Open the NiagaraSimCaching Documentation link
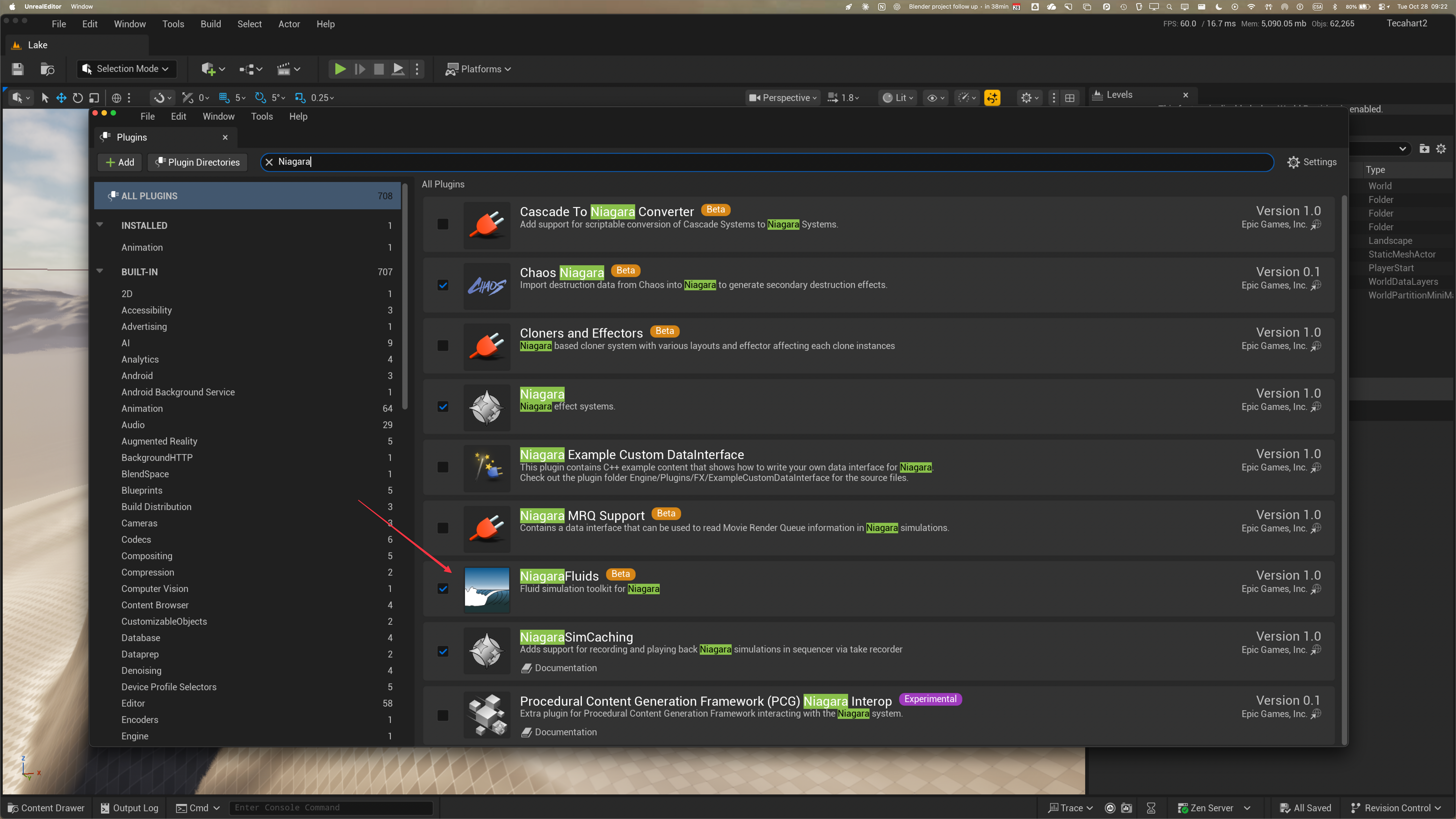Image resolution: width=1456 pixels, height=819 pixels. (559, 668)
